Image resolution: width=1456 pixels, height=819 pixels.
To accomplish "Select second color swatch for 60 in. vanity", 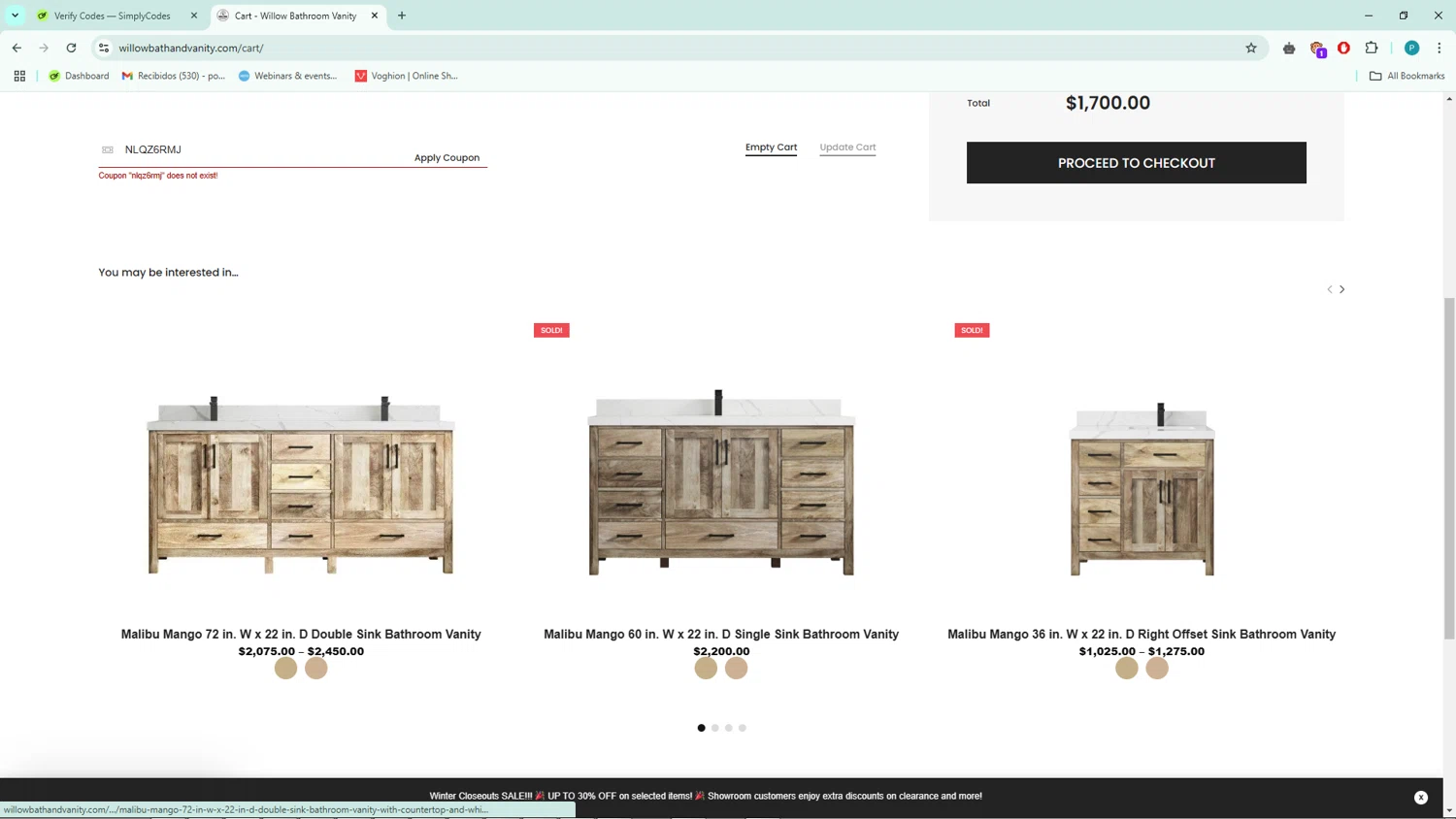I will point(737,668).
